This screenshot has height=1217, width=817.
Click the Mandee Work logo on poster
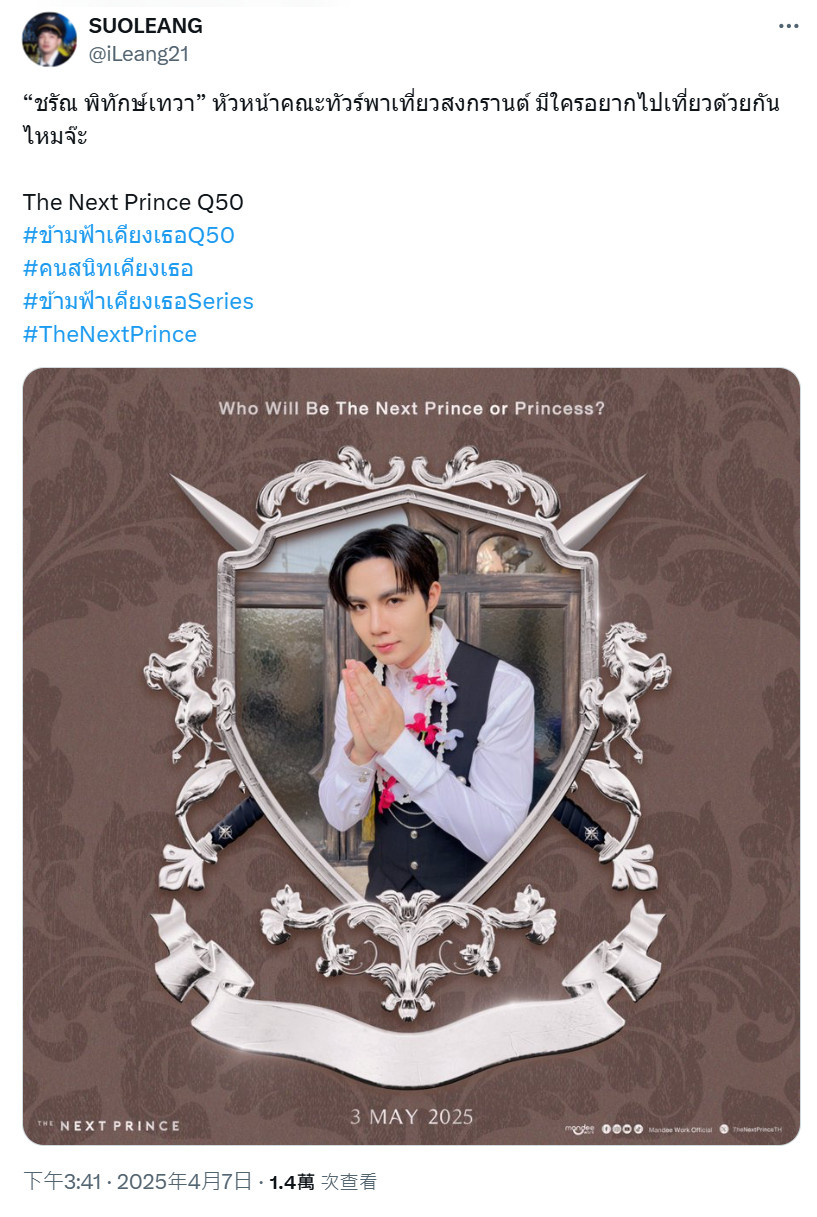[x=579, y=1129]
